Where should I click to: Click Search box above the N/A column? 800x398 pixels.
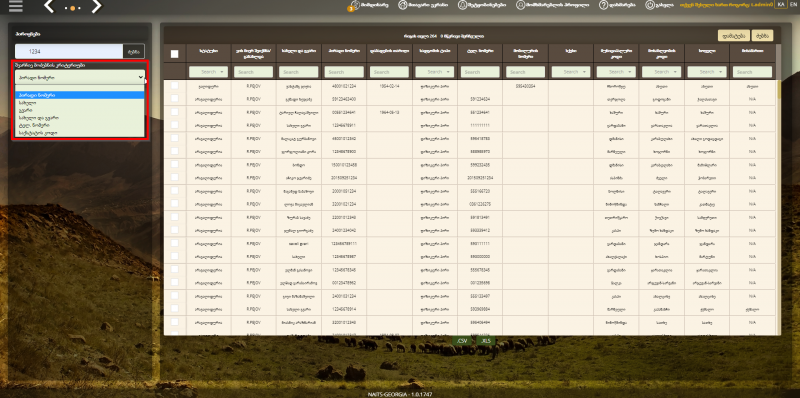tap(753, 72)
